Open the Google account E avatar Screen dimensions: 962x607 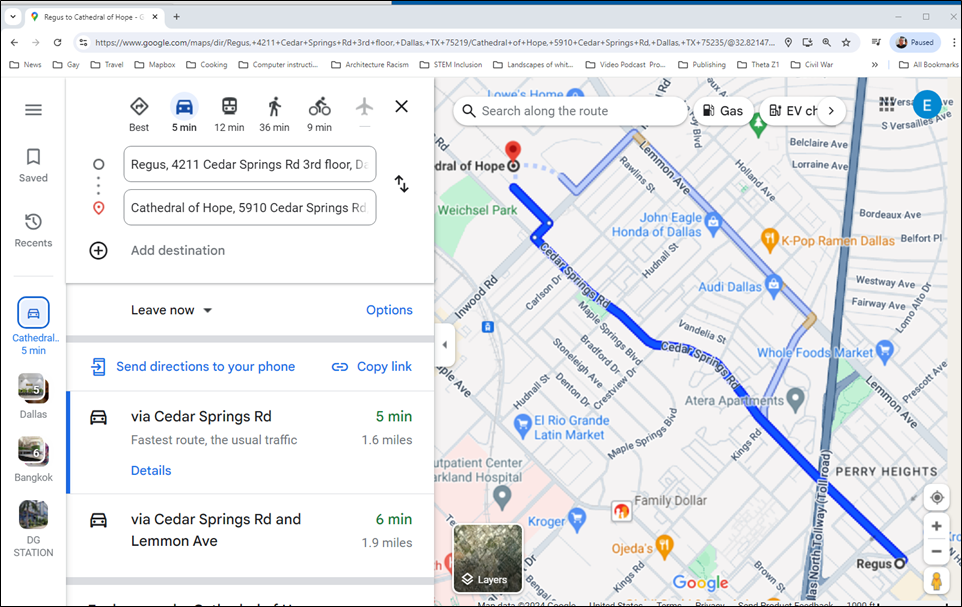pyautogui.click(x=927, y=105)
